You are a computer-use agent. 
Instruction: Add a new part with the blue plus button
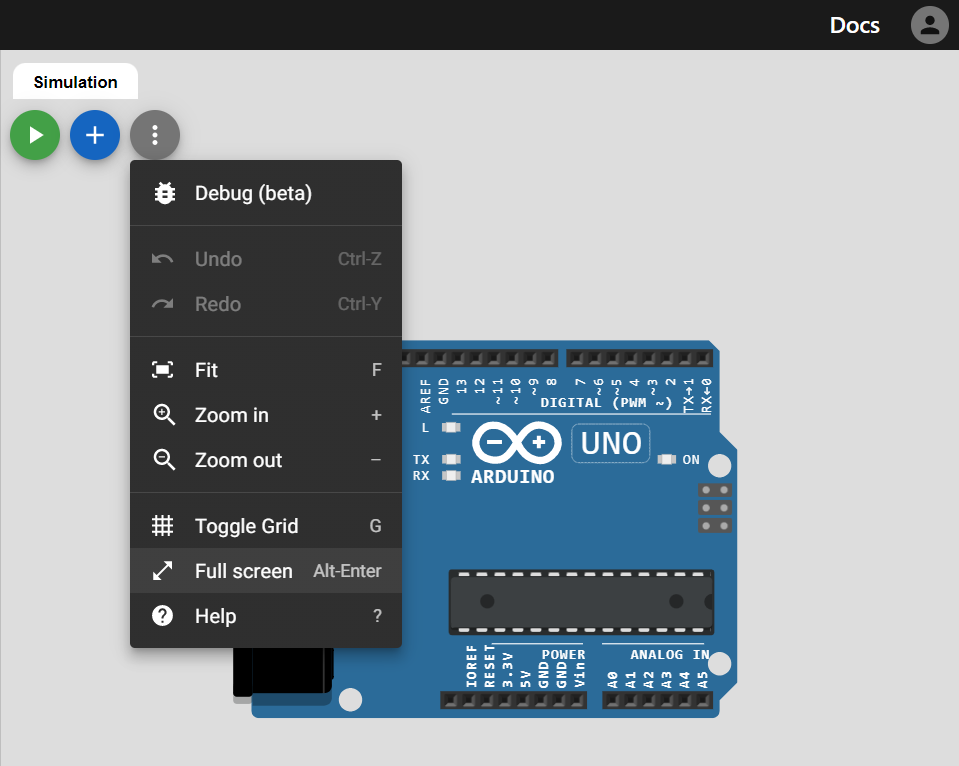point(95,135)
